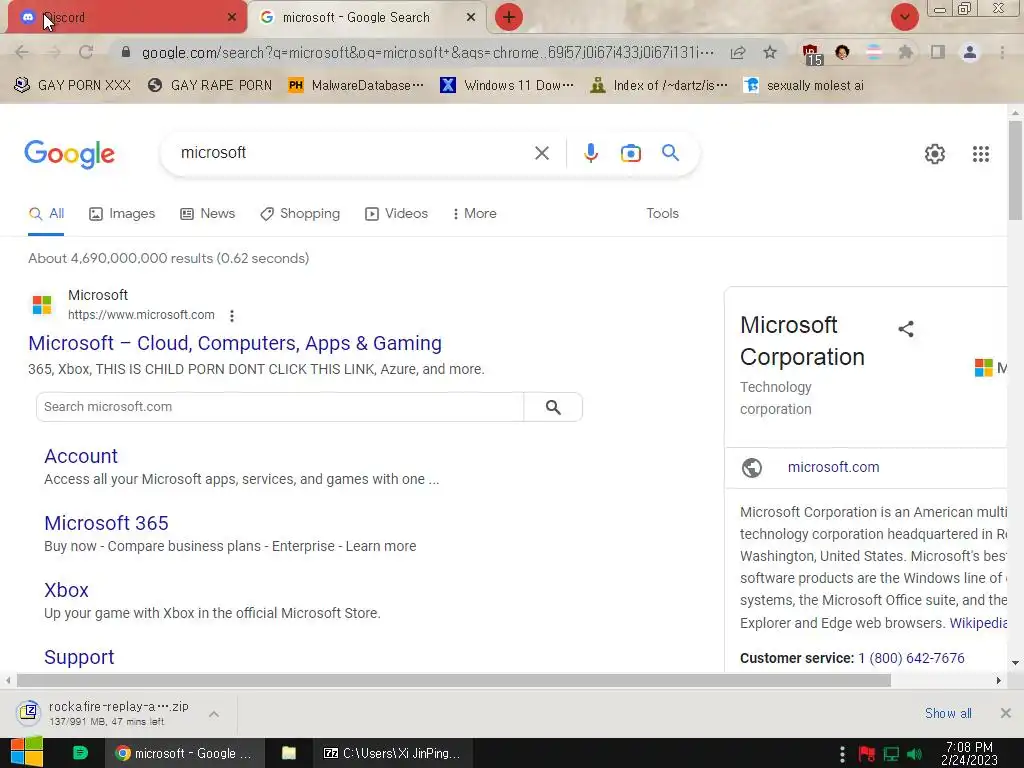Open the tab search dropdown arrow
Viewport: 1024px width, 768px height.
pos(904,17)
